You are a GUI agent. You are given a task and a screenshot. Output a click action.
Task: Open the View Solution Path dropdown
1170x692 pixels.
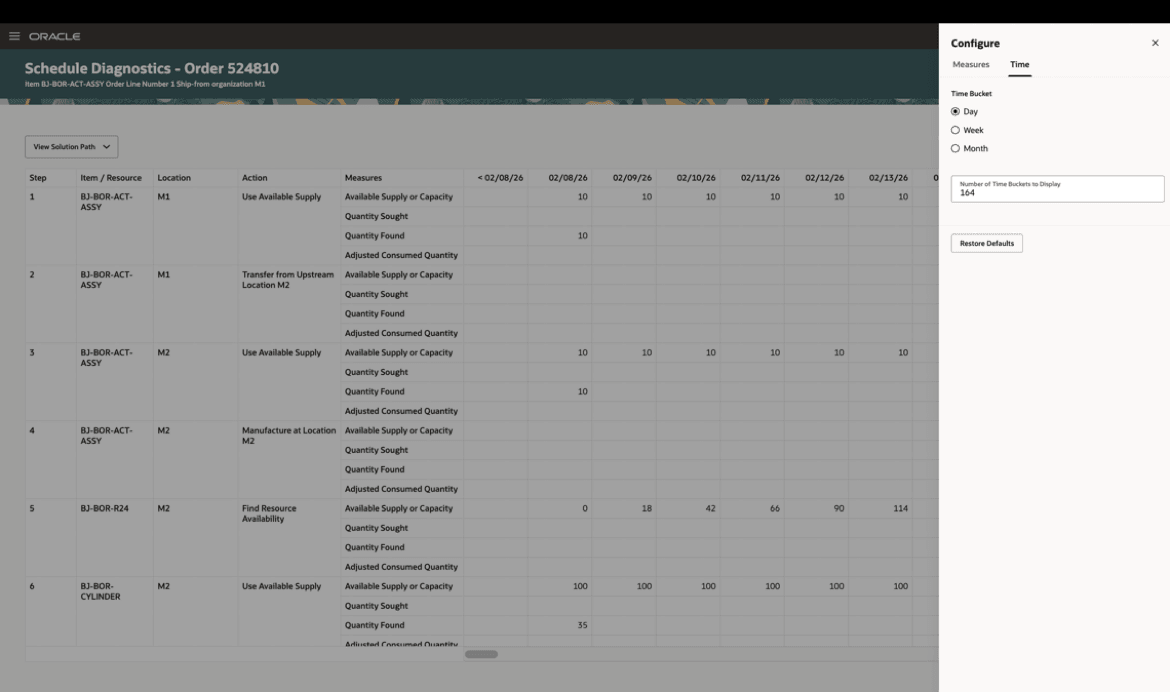[x=70, y=146]
